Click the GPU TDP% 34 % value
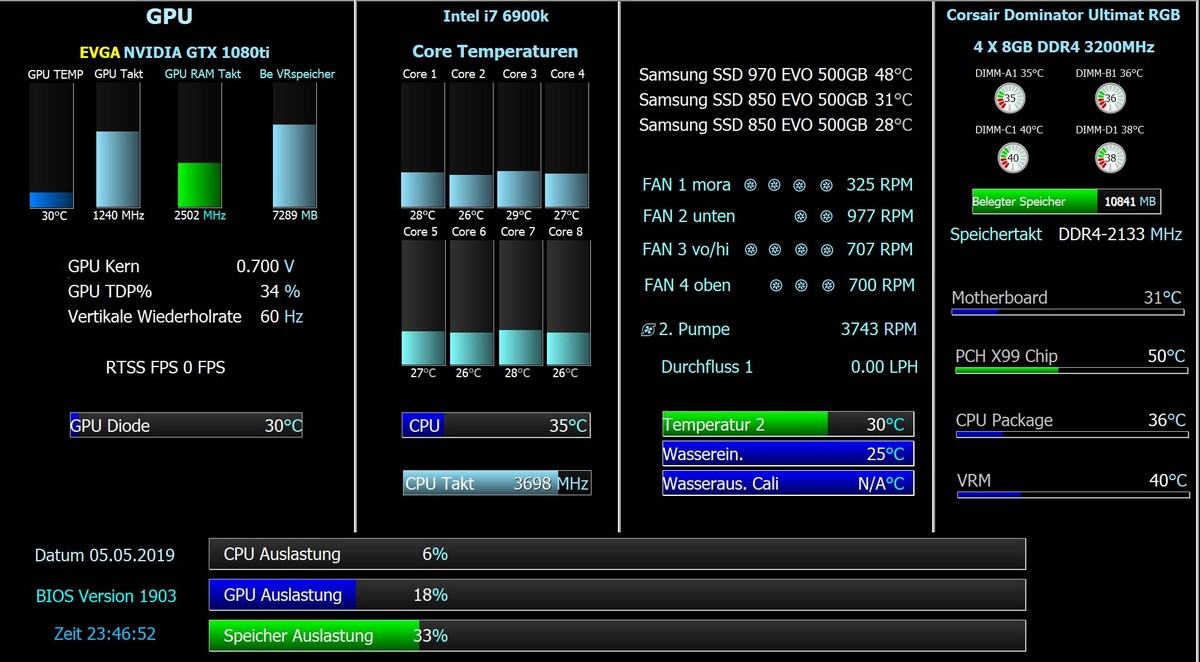1200x662 pixels. coord(280,291)
